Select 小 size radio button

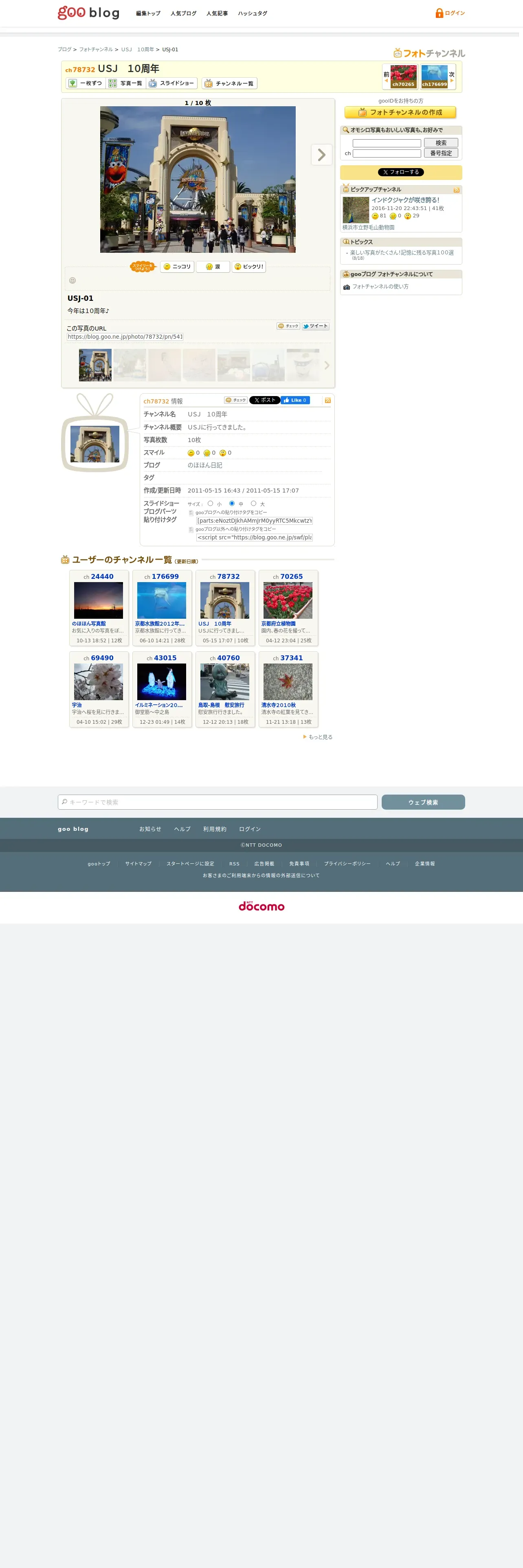pos(210,504)
